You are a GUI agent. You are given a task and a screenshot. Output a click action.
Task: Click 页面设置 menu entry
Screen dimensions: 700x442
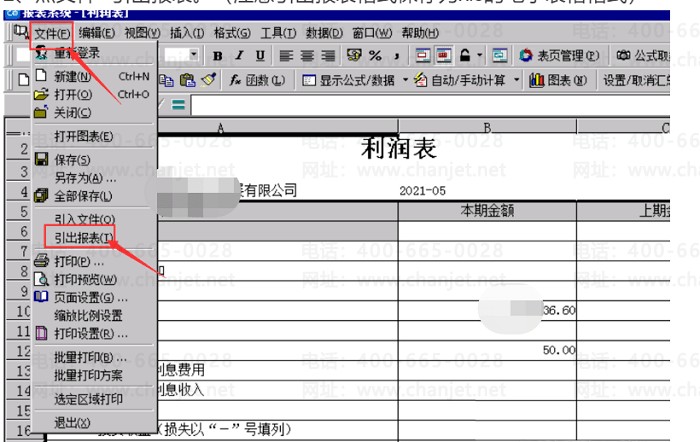90,297
